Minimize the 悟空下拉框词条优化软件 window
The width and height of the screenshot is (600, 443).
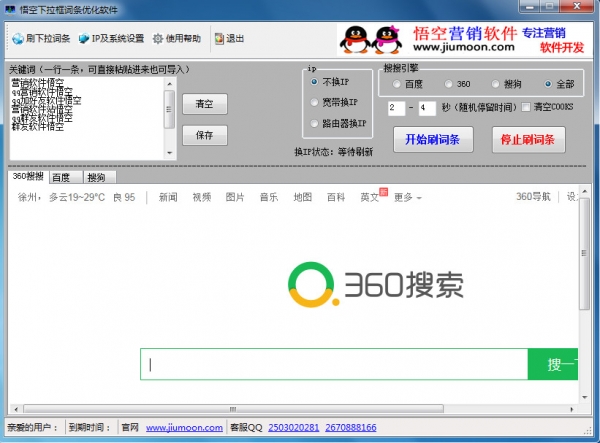530,7
